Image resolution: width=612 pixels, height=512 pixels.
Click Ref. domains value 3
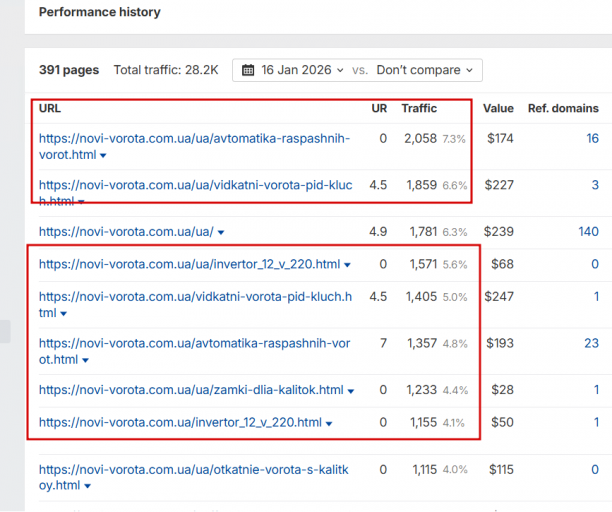coord(595,185)
